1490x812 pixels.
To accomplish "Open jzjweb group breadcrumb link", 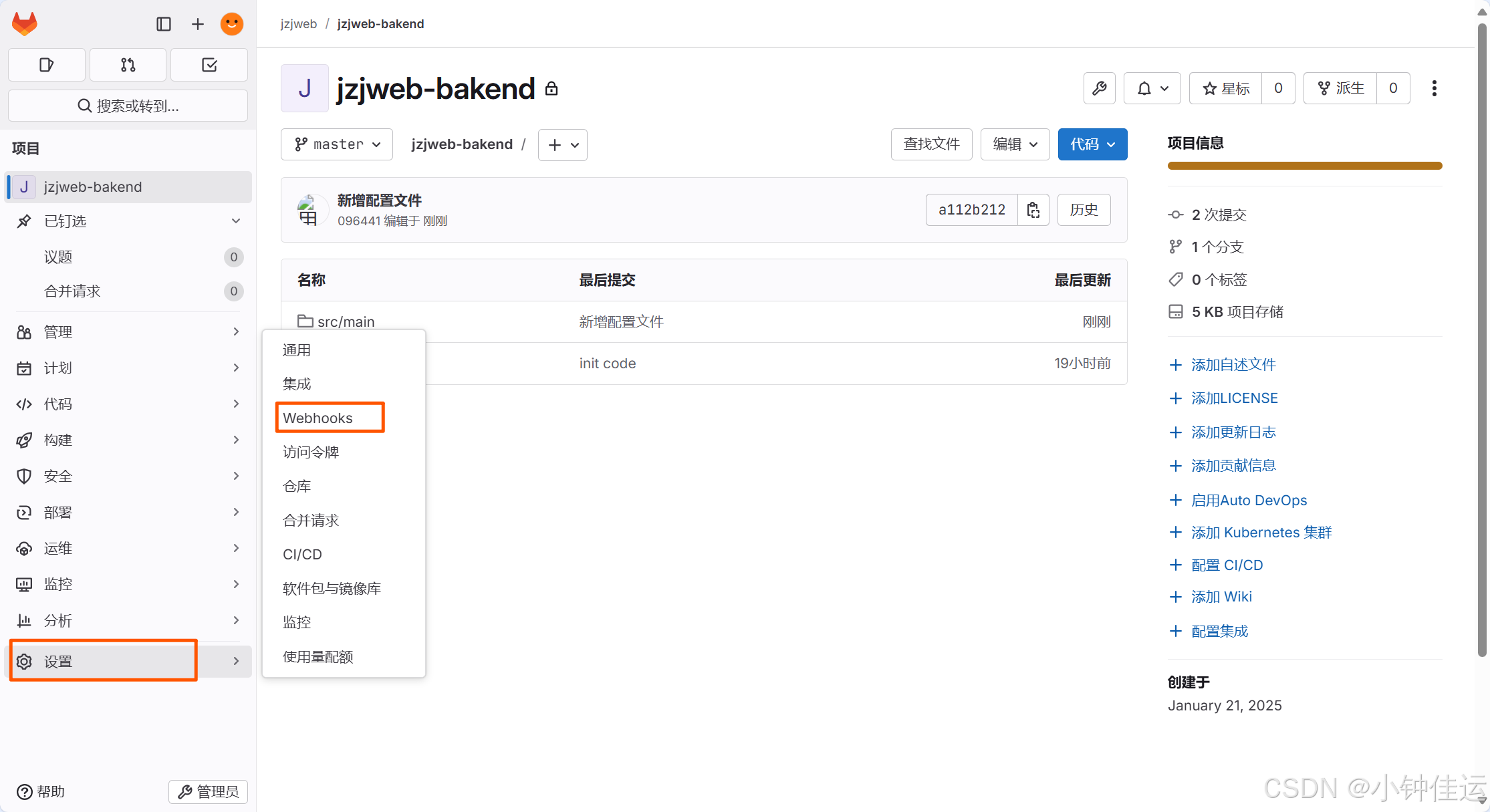I will click(x=299, y=24).
